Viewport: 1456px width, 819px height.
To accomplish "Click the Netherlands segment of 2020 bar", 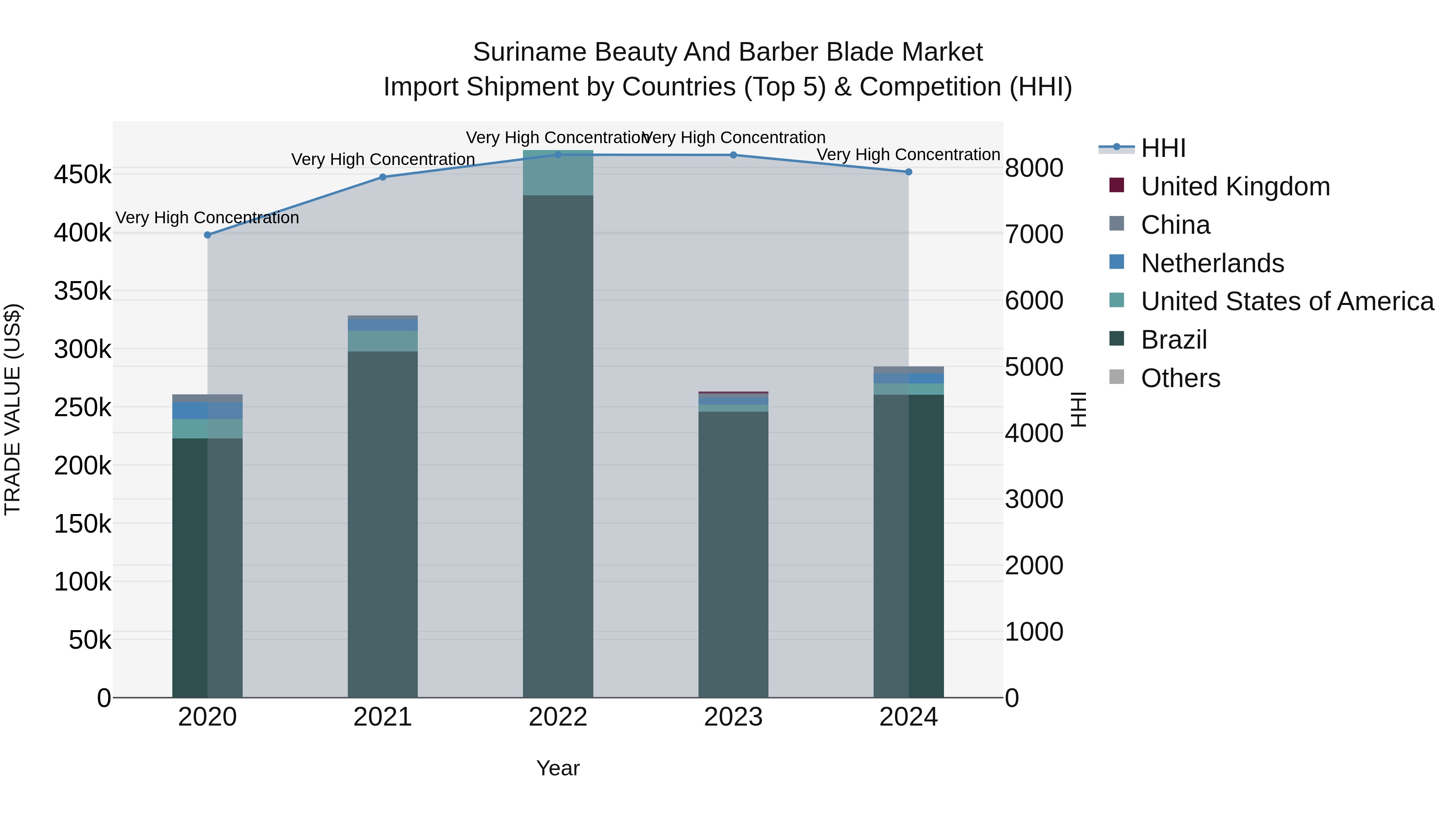I will pyautogui.click(x=207, y=411).
